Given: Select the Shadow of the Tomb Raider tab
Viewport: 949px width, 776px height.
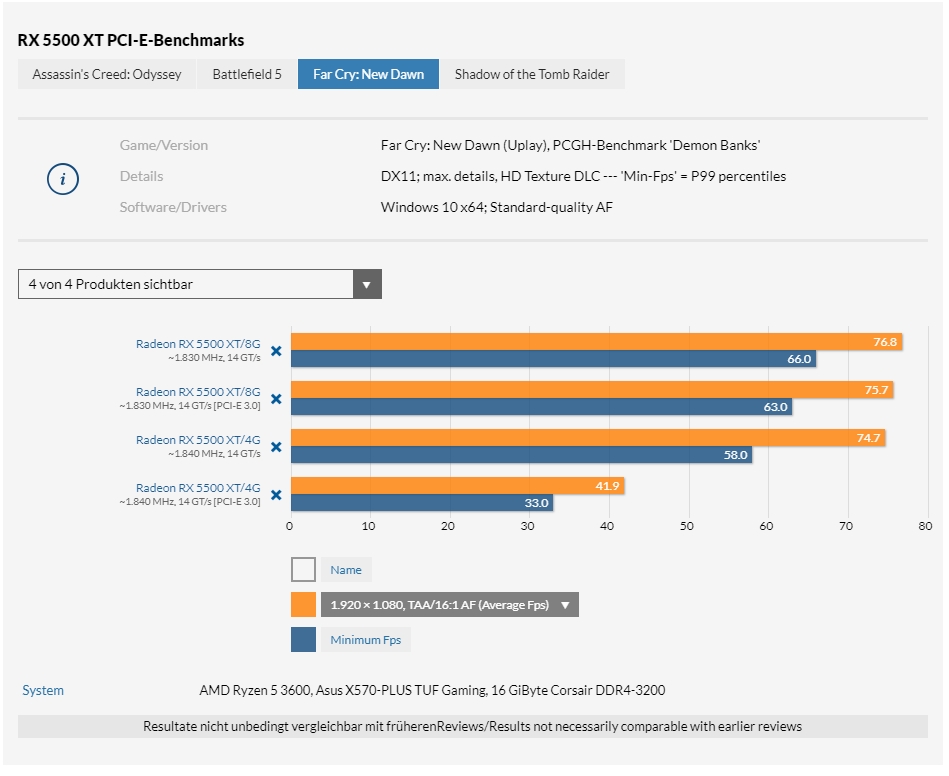Looking at the screenshot, I should coord(532,75).
